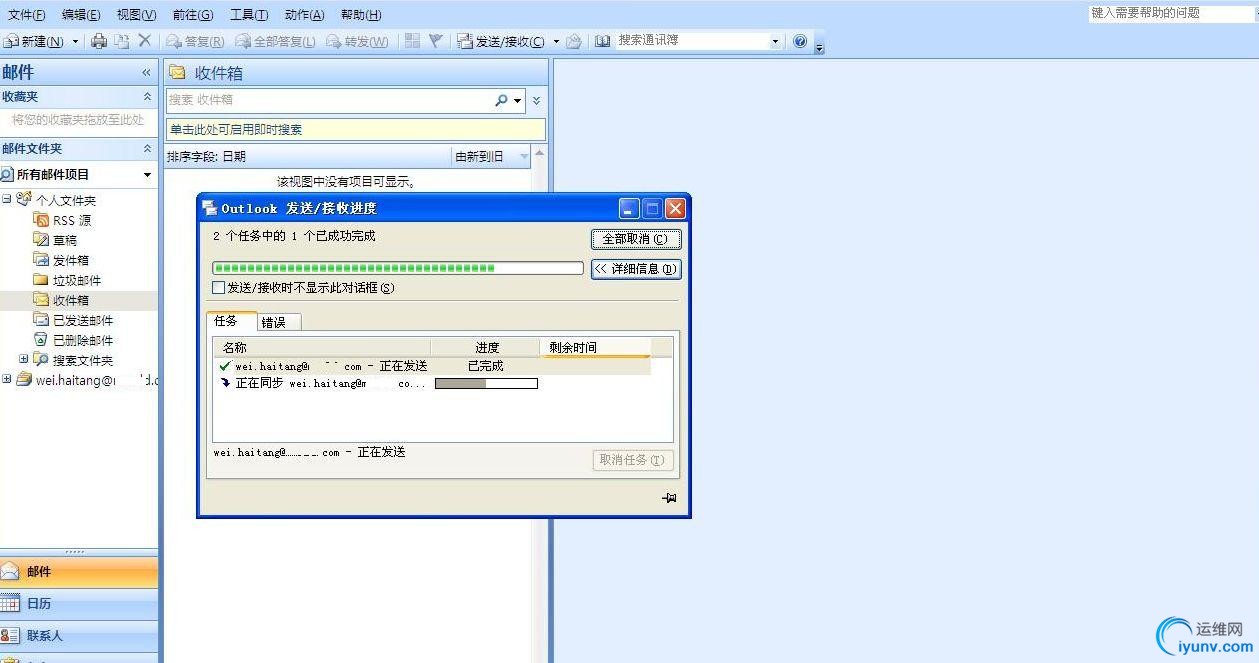Open the 视图 menu
The image size is (1259, 663).
click(136, 15)
